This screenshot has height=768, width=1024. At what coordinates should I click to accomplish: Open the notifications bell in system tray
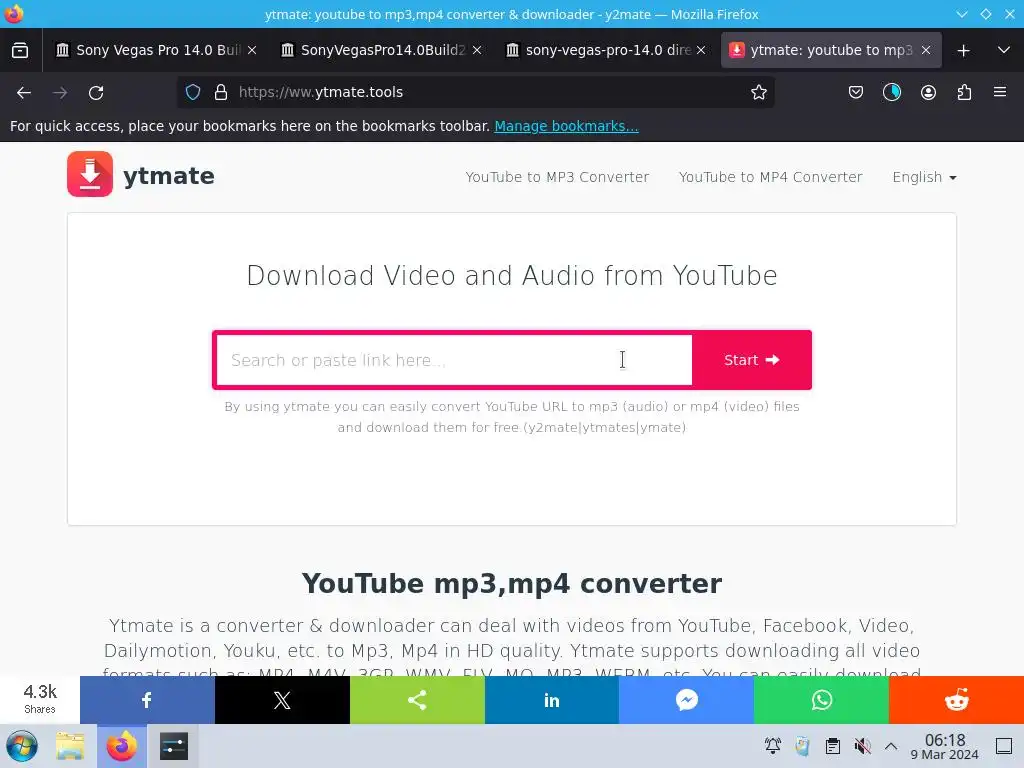tap(773, 746)
